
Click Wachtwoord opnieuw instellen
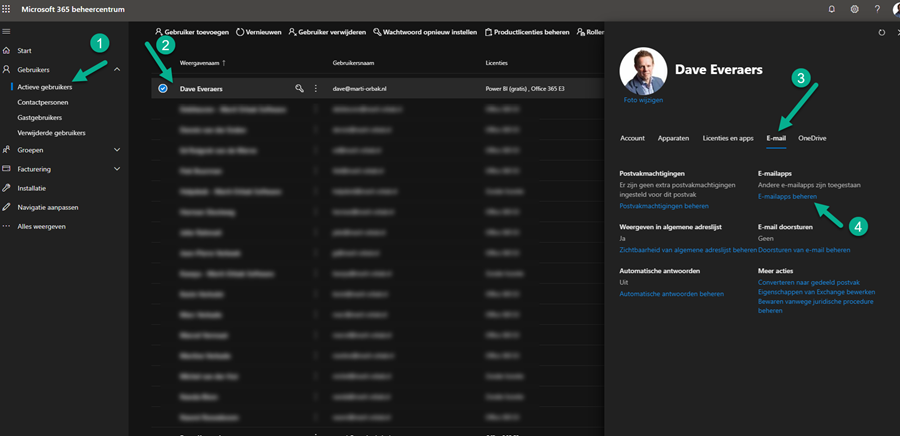click(425, 32)
